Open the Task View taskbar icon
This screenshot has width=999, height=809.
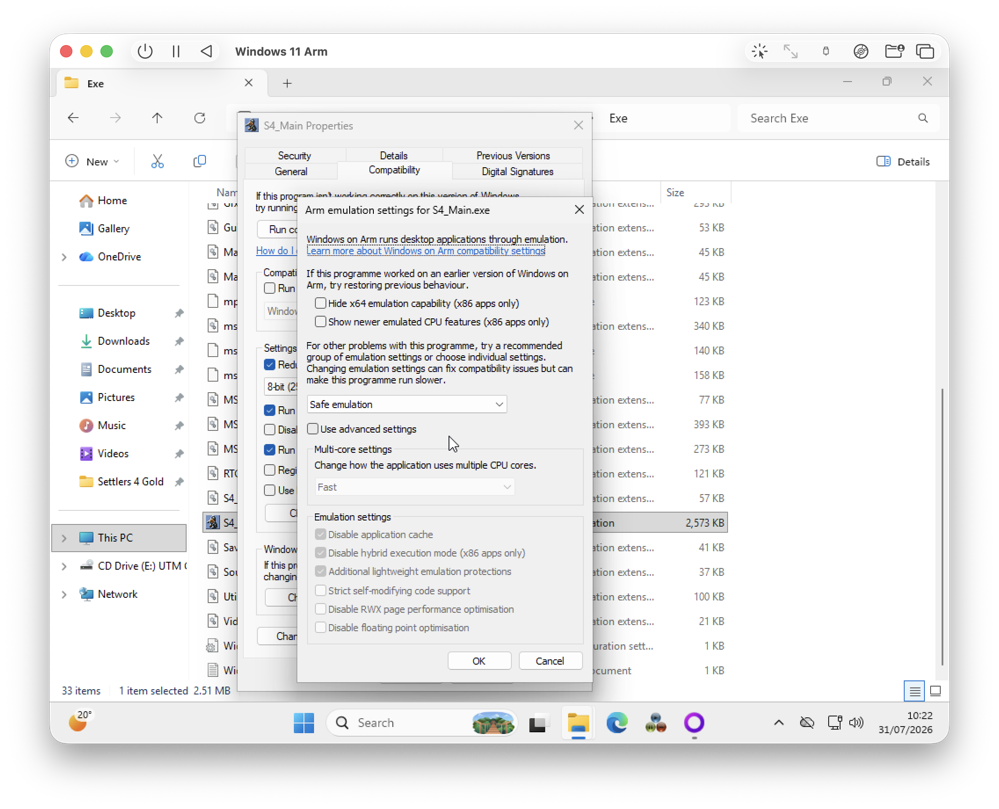(x=538, y=724)
